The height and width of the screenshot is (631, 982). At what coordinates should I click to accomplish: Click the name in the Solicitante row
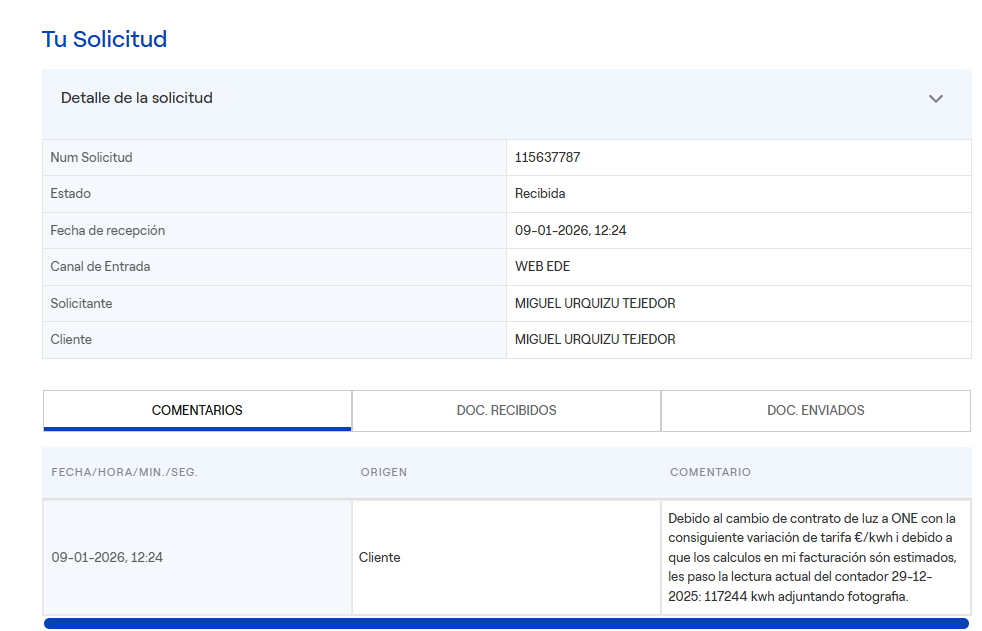click(x=595, y=303)
